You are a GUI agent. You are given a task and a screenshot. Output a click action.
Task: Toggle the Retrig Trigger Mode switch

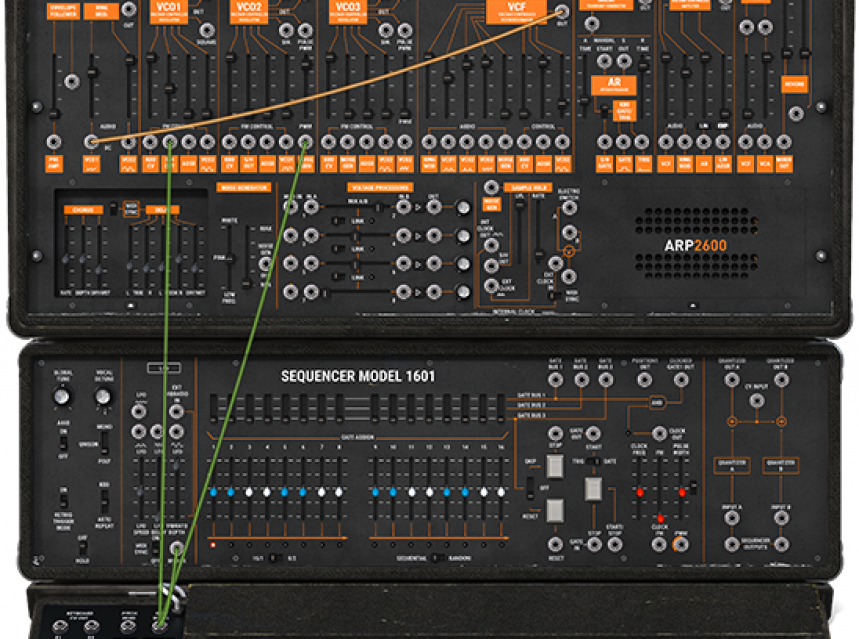pos(64,501)
